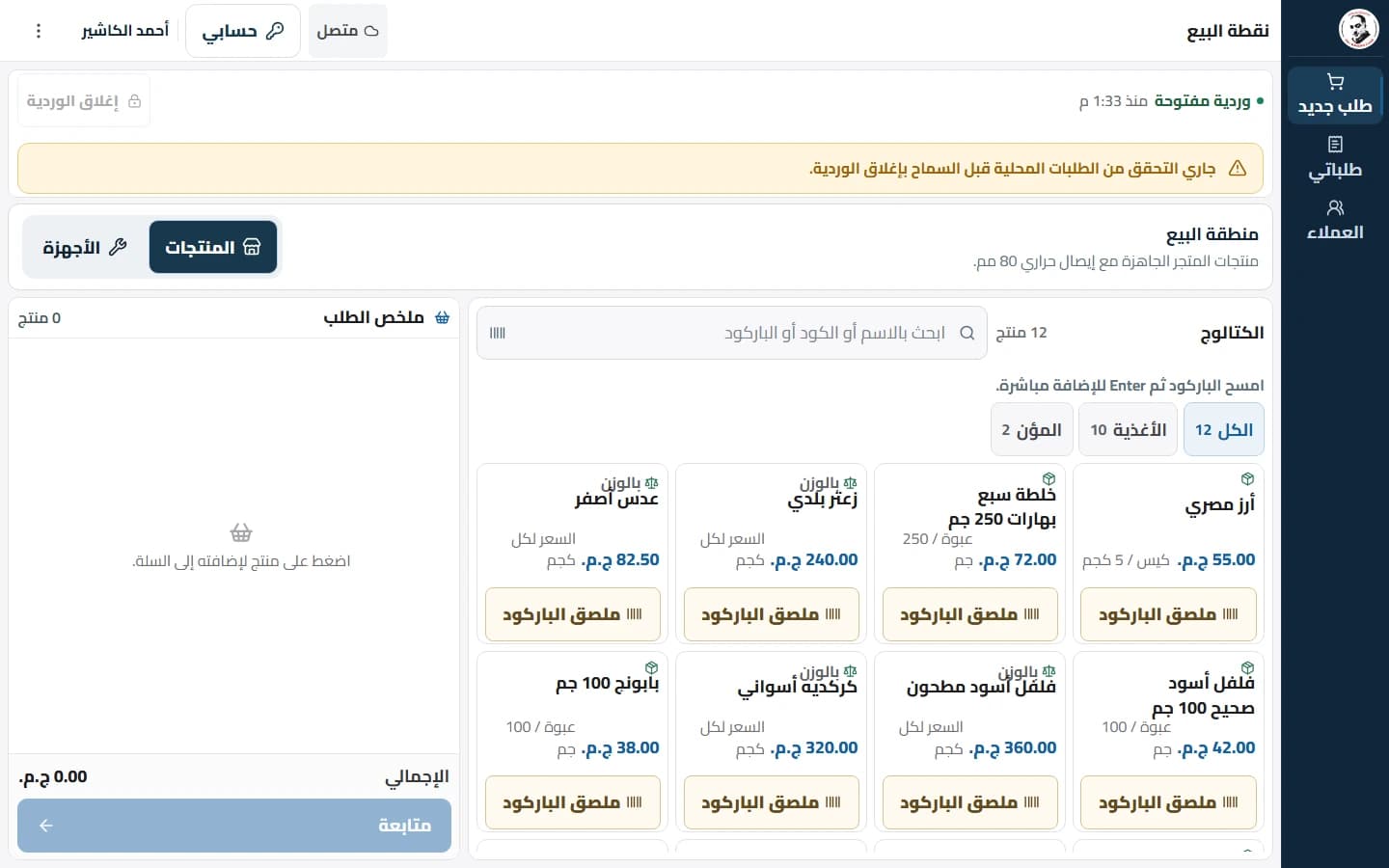This screenshot has height=868, width=1389.
Task: Click متابعة (continue) button
Action: click(234, 826)
